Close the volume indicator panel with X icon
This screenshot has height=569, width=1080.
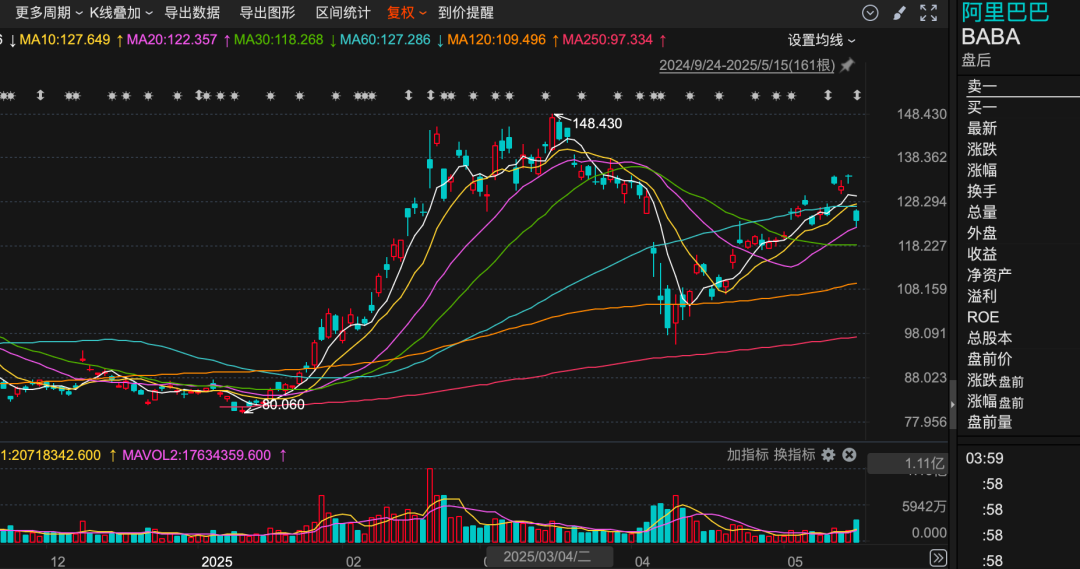(849, 455)
